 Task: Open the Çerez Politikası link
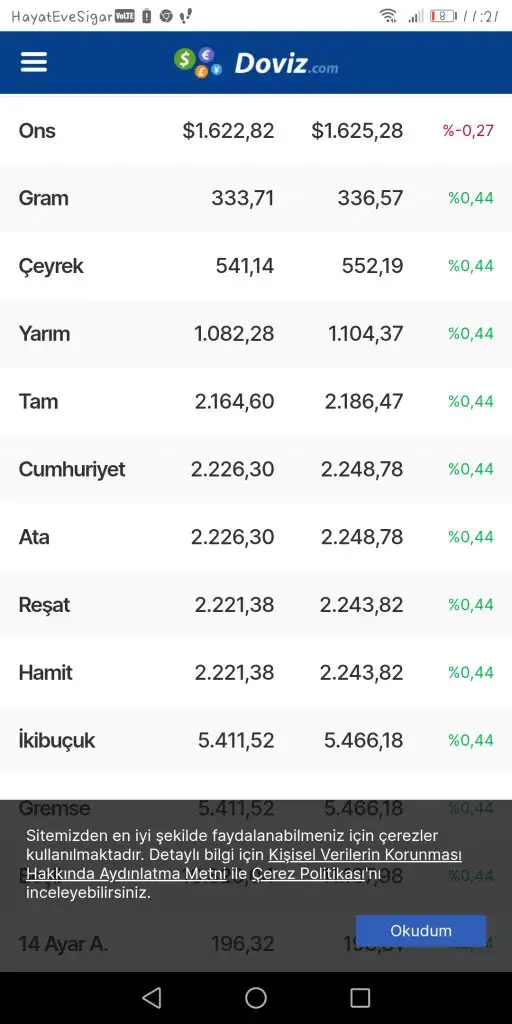307,873
